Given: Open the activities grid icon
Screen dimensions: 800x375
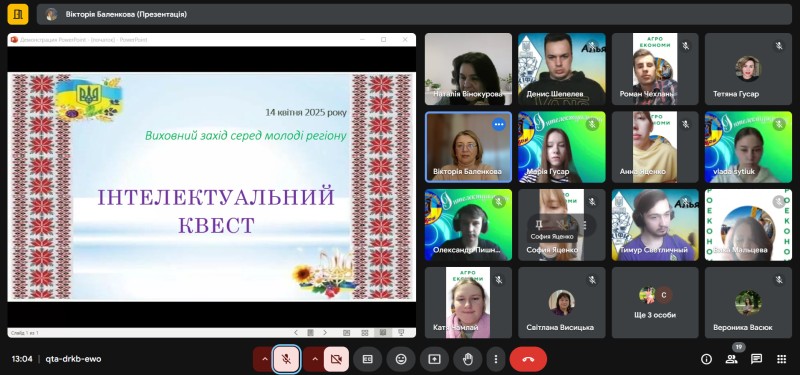Looking at the screenshot, I should pyautogui.click(x=782, y=359).
